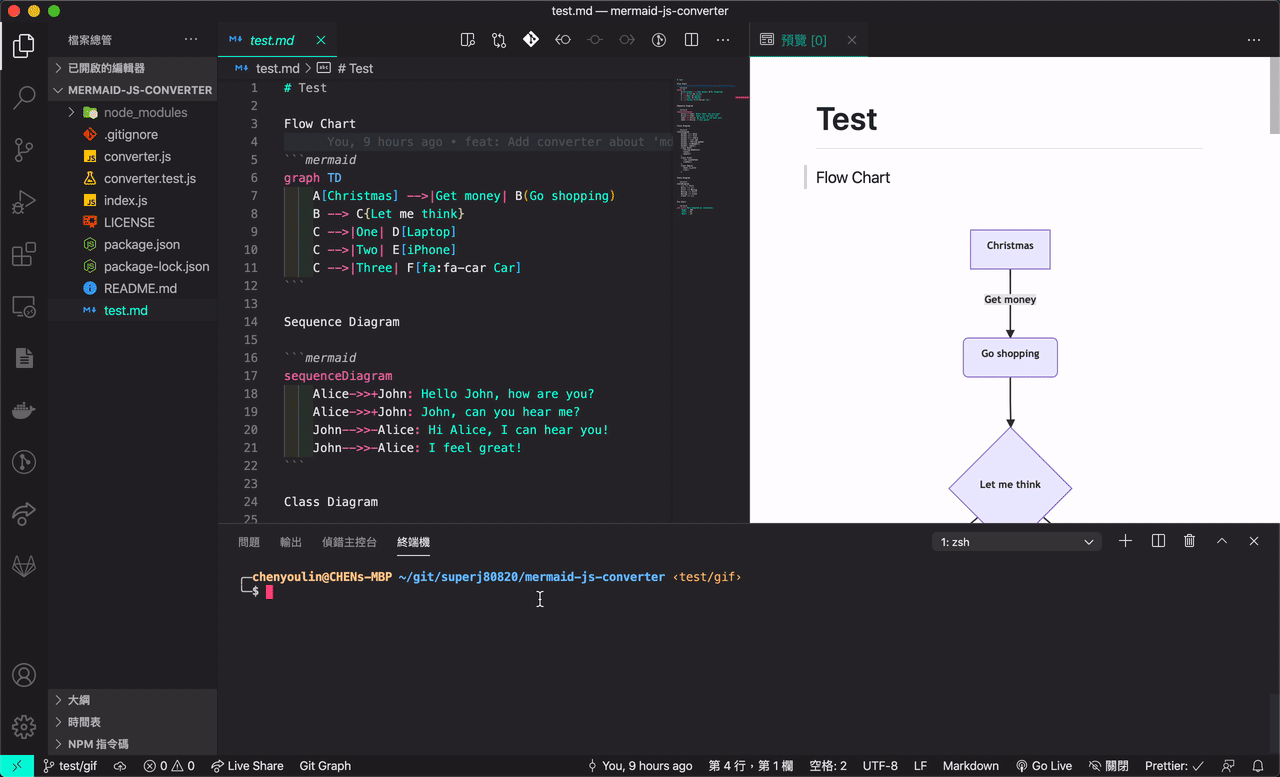The width and height of the screenshot is (1280, 777).
Task: Open GitLab icon in activity bar
Action: 24,566
